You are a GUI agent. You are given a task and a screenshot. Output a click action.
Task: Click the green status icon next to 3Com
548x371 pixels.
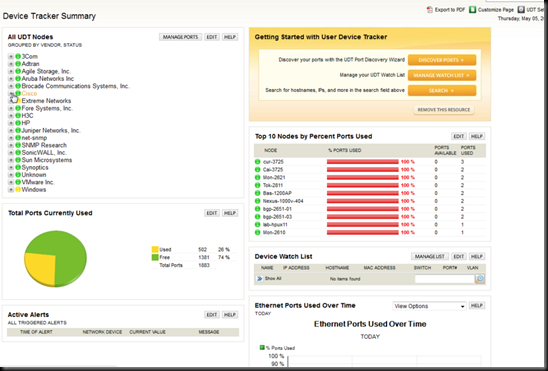pyautogui.click(x=18, y=57)
